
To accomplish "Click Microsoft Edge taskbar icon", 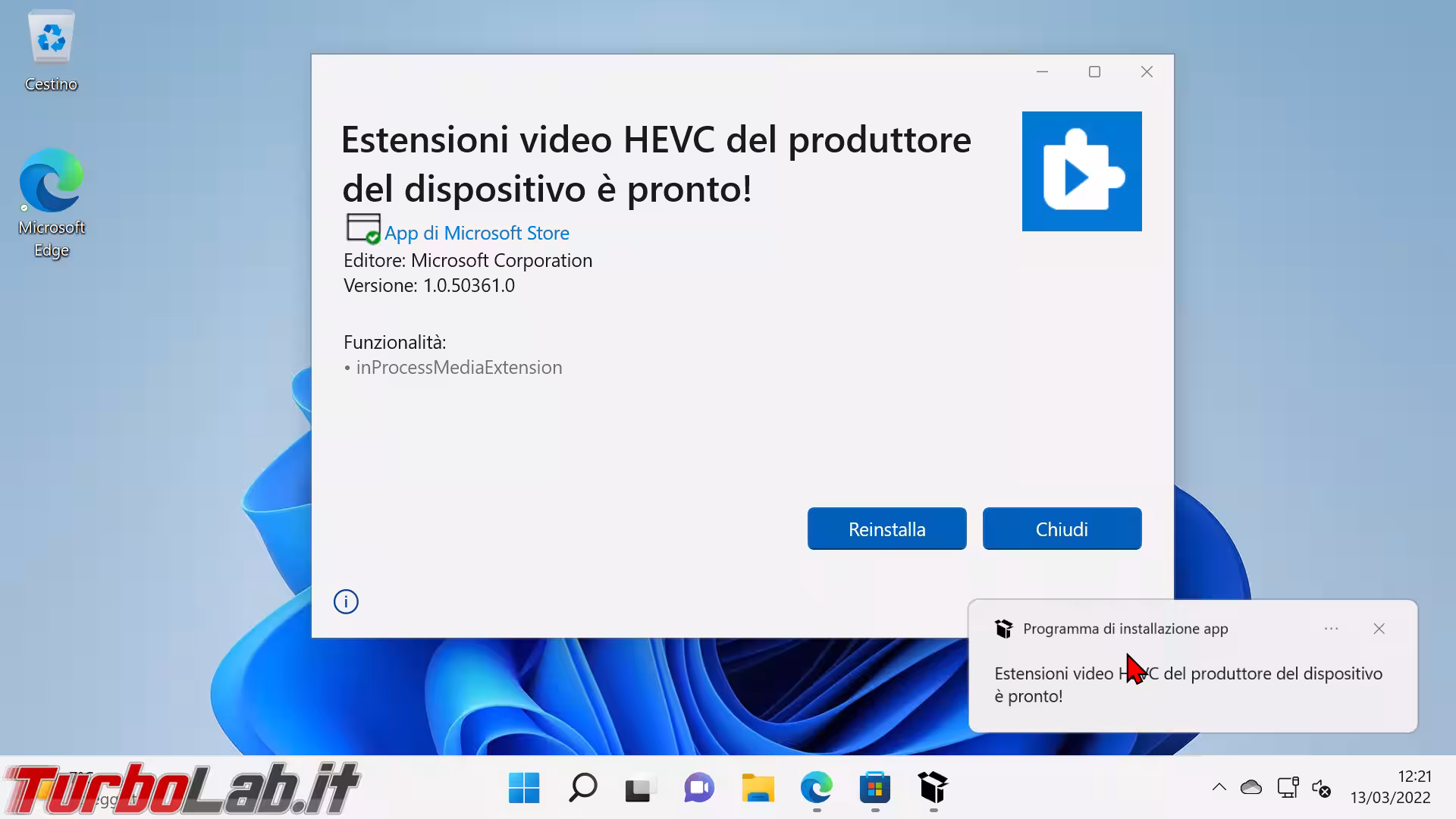I will point(816,788).
